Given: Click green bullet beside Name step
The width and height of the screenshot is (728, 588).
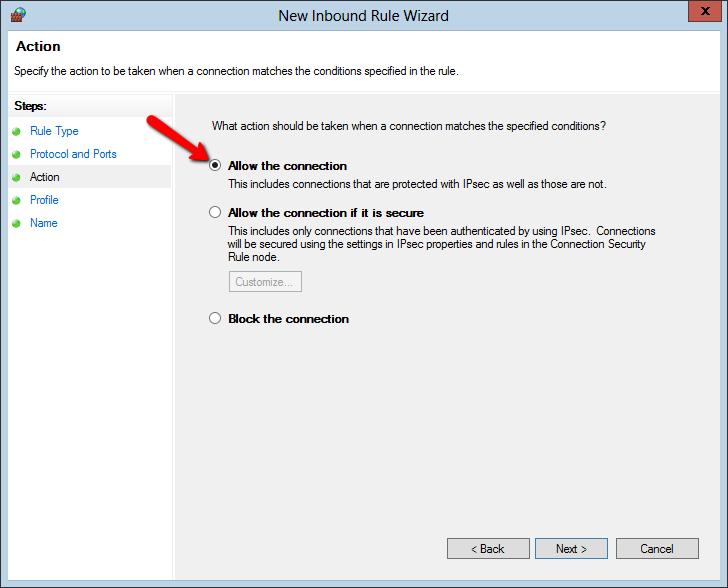Looking at the screenshot, I should [16, 223].
